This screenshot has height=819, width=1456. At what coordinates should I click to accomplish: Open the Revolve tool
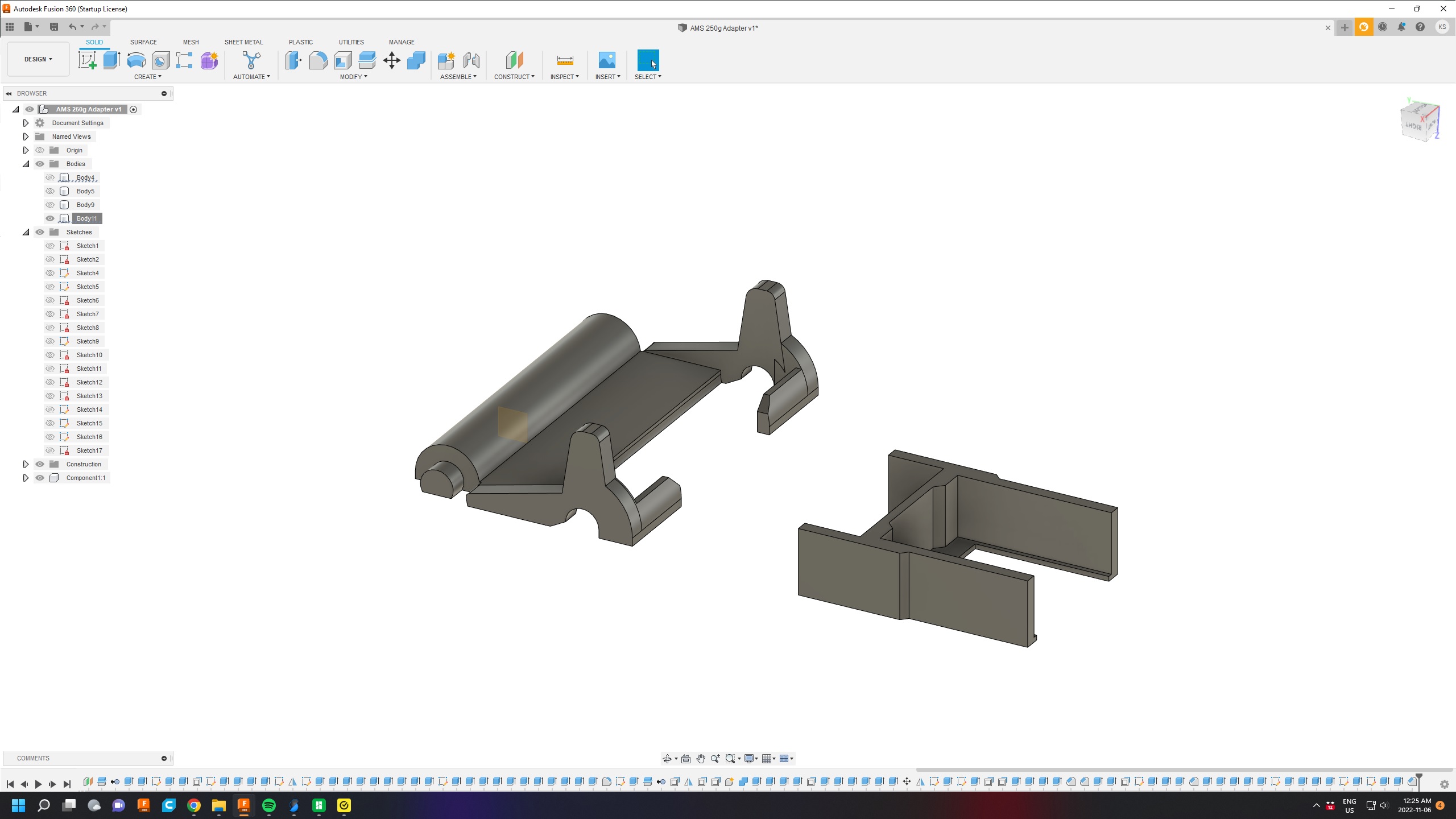point(136,60)
